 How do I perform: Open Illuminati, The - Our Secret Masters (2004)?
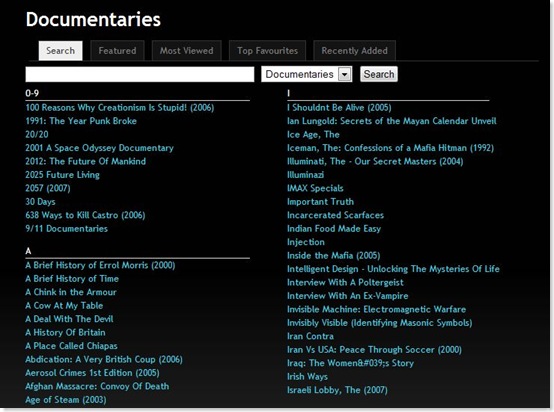pyautogui.click(x=375, y=161)
